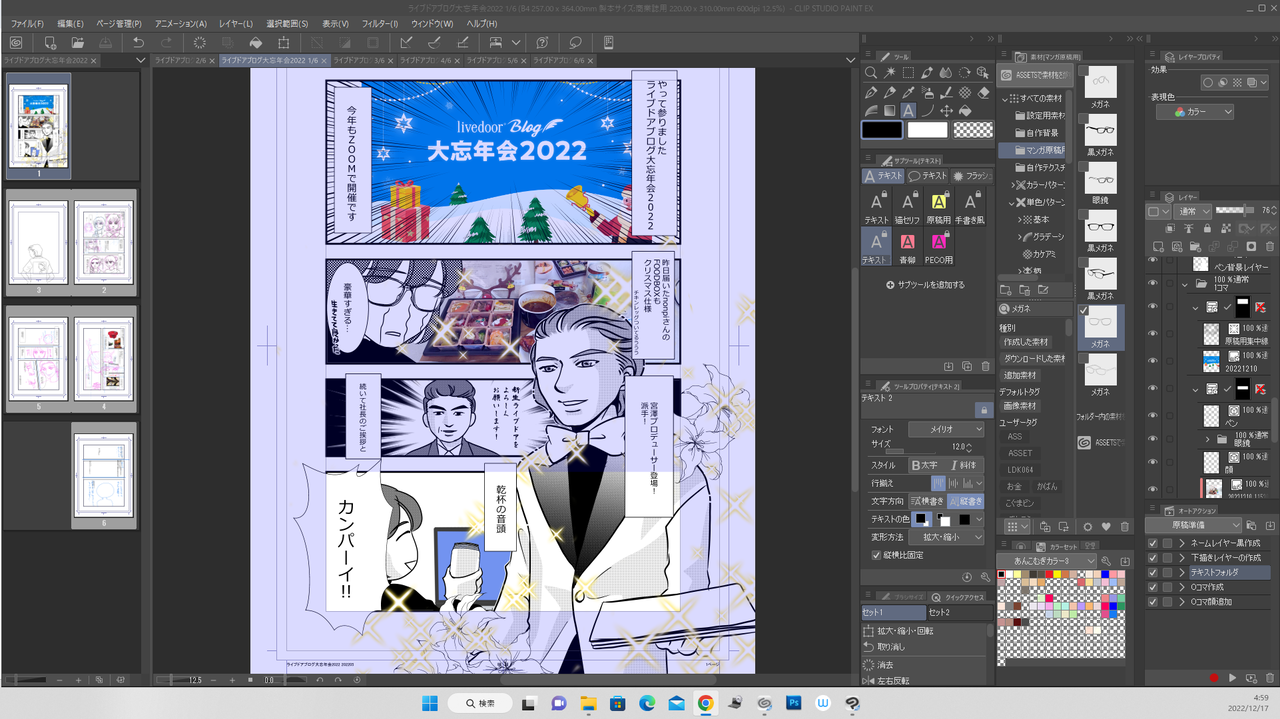Open the ウィンドウ(W) menu
Viewport: 1280px width, 719px height.
pyautogui.click(x=432, y=23)
